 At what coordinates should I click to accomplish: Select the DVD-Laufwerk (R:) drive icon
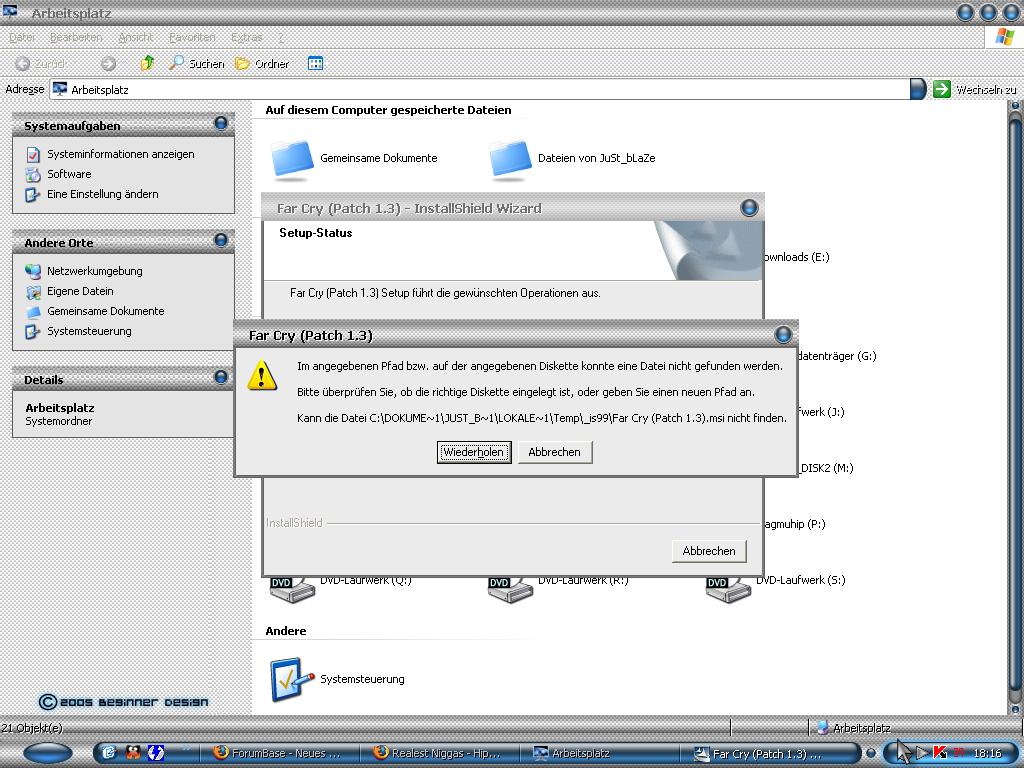click(510, 590)
